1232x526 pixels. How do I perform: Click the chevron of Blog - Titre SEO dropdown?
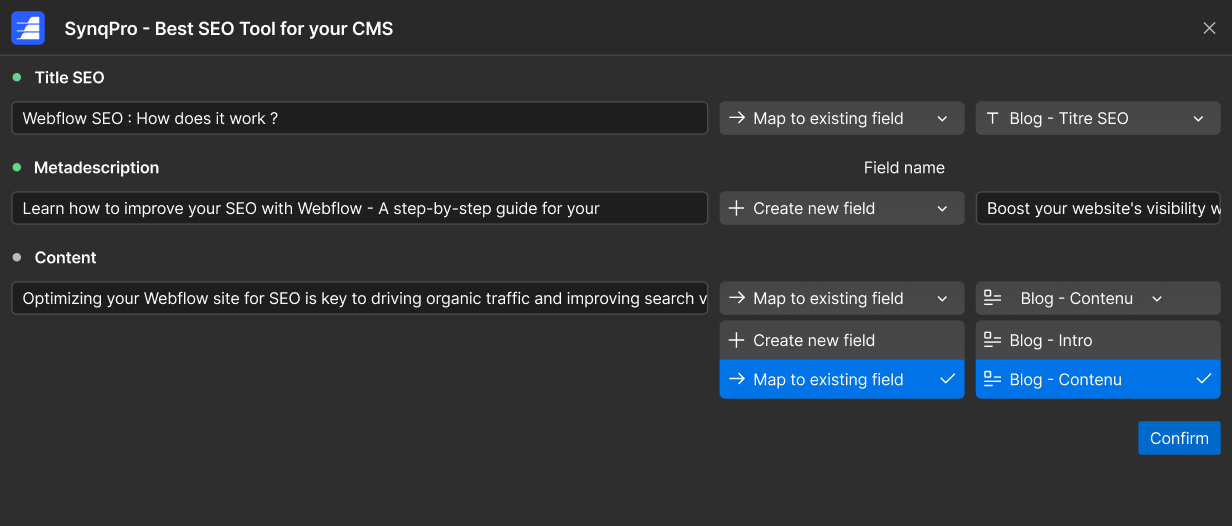[1198, 118]
